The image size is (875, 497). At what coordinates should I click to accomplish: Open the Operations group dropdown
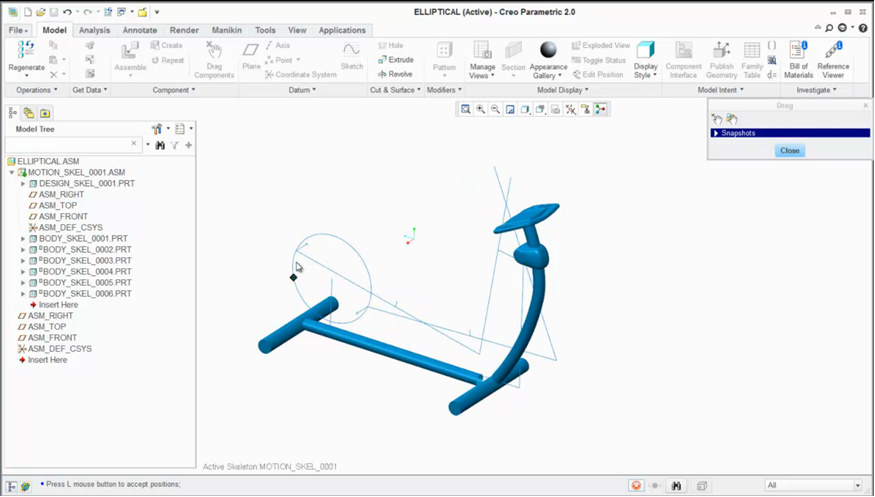coord(37,90)
